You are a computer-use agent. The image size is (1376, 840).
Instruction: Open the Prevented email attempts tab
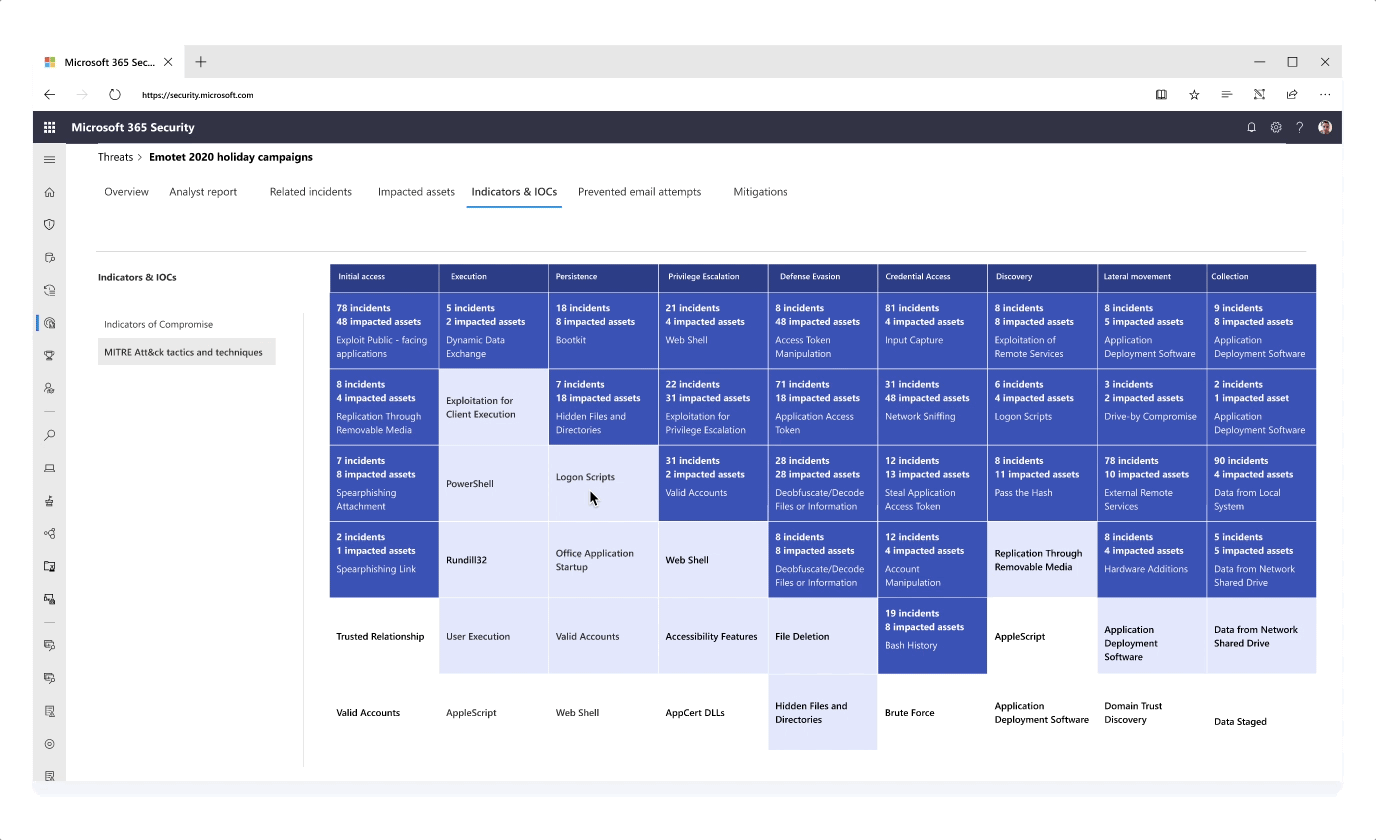(639, 192)
